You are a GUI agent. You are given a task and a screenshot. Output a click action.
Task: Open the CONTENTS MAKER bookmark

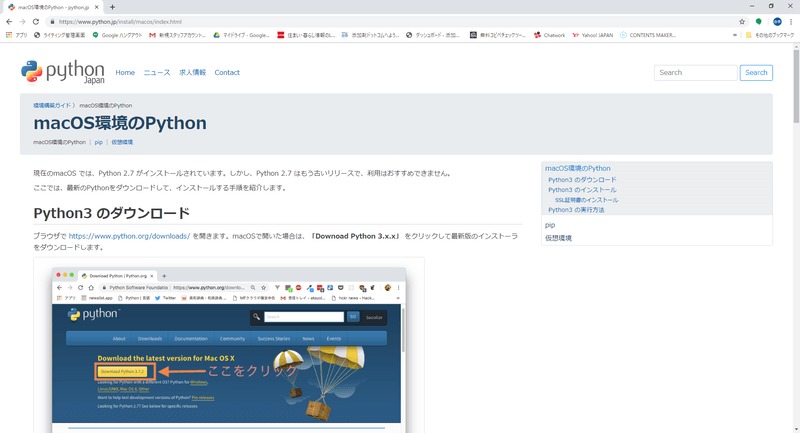pyautogui.click(x=648, y=35)
